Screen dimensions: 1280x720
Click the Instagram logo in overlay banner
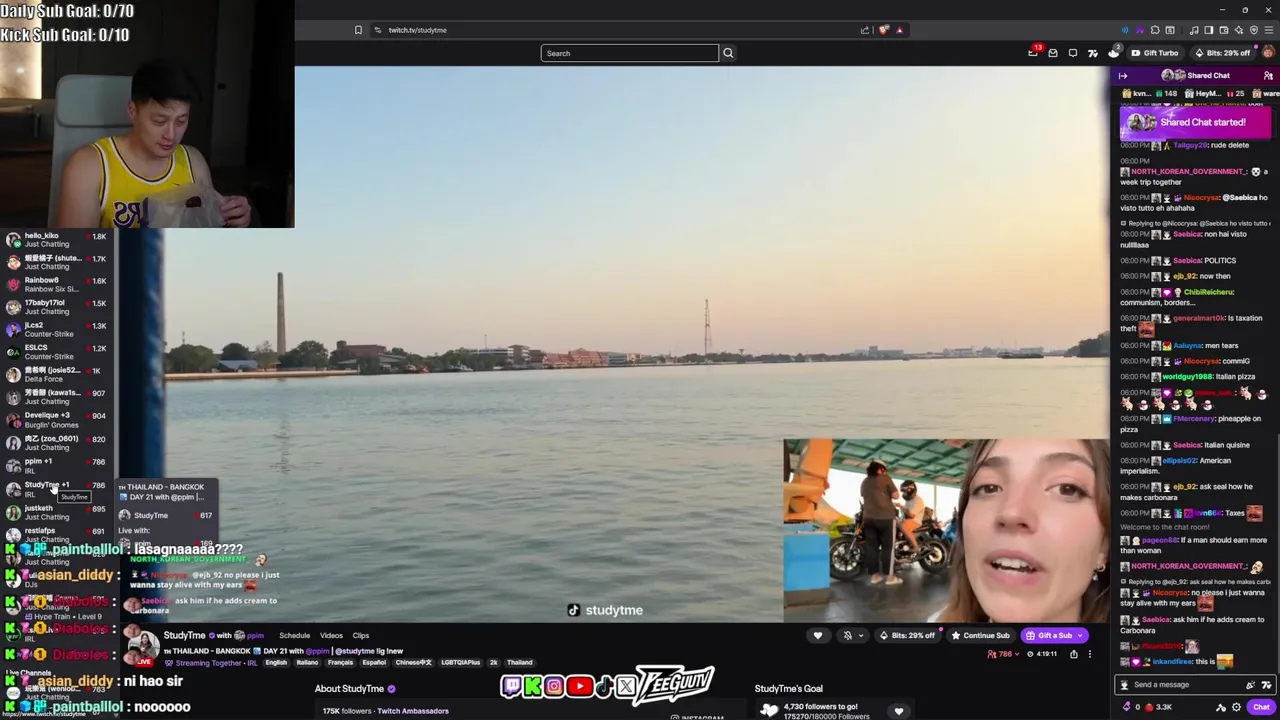[x=554, y=687]
